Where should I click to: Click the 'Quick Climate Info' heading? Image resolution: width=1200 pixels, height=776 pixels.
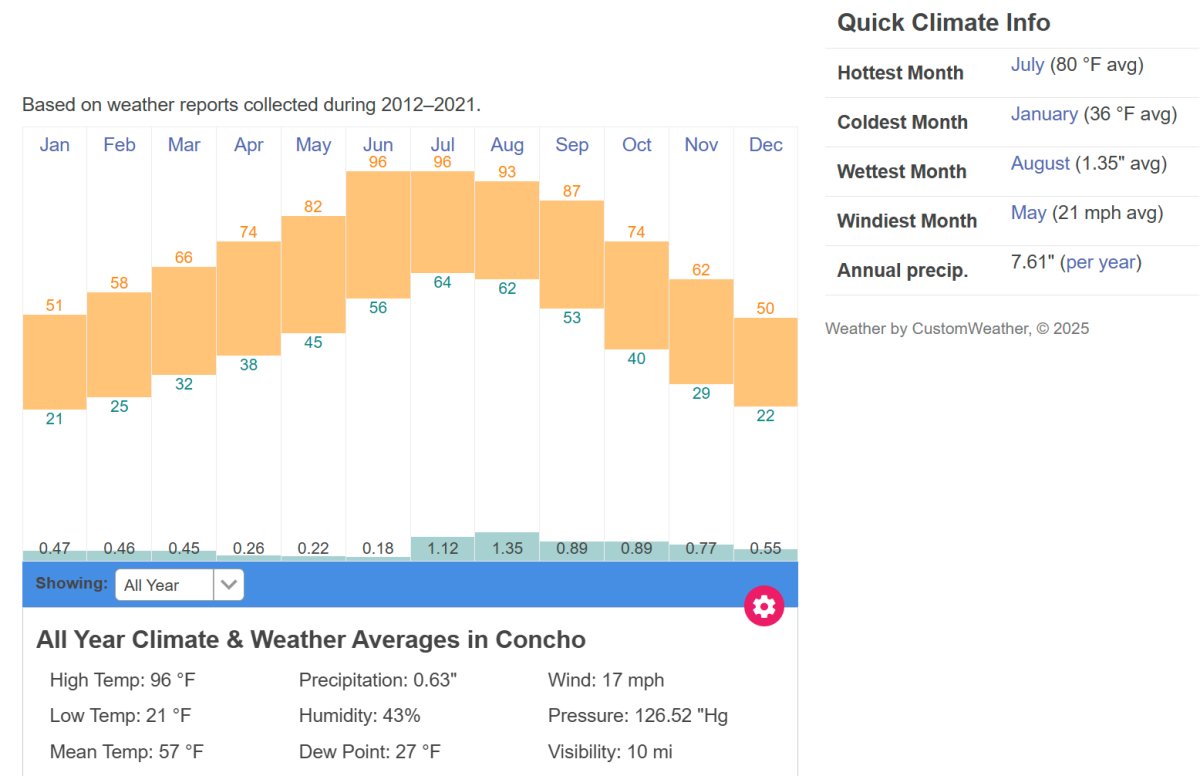click(x=943, y=22)
